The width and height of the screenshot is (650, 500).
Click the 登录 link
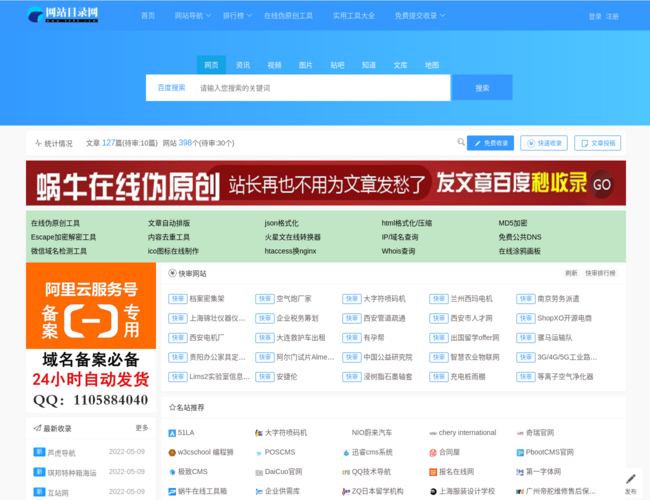coord(595,17)
